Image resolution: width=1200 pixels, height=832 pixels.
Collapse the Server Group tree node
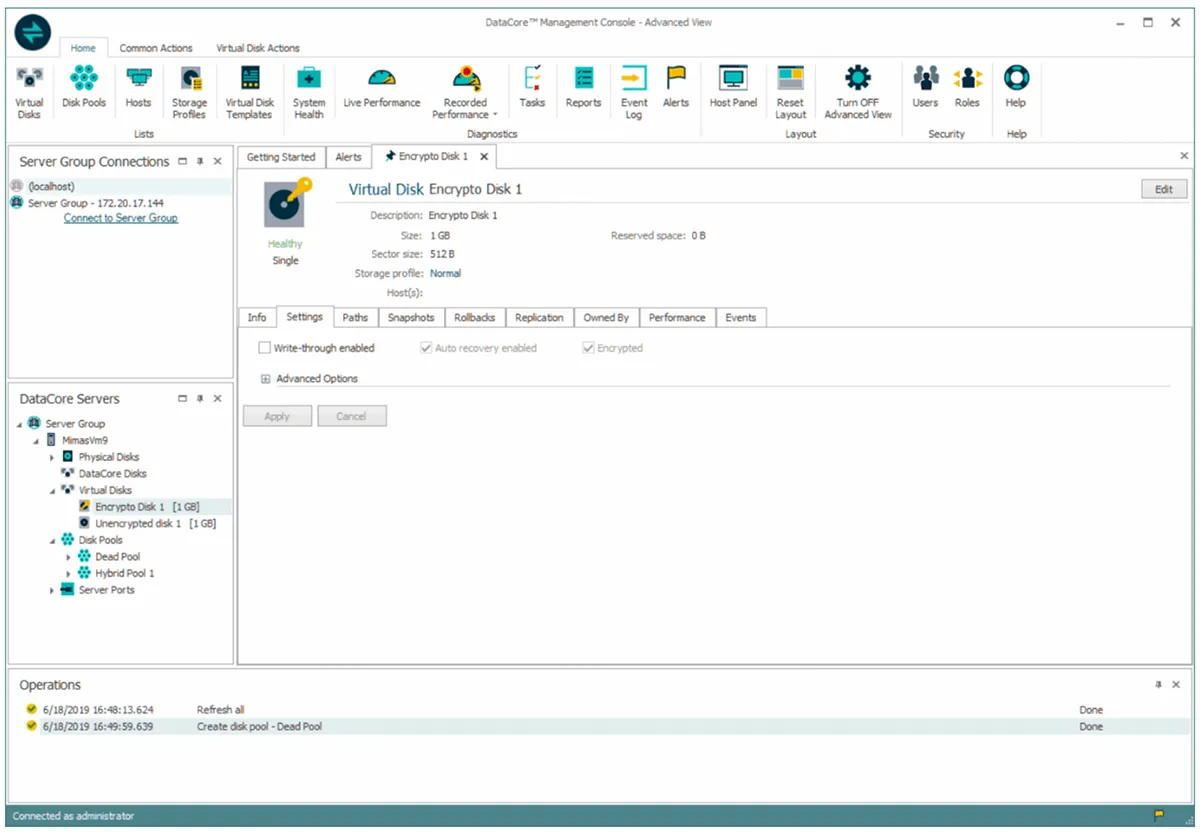19,424
